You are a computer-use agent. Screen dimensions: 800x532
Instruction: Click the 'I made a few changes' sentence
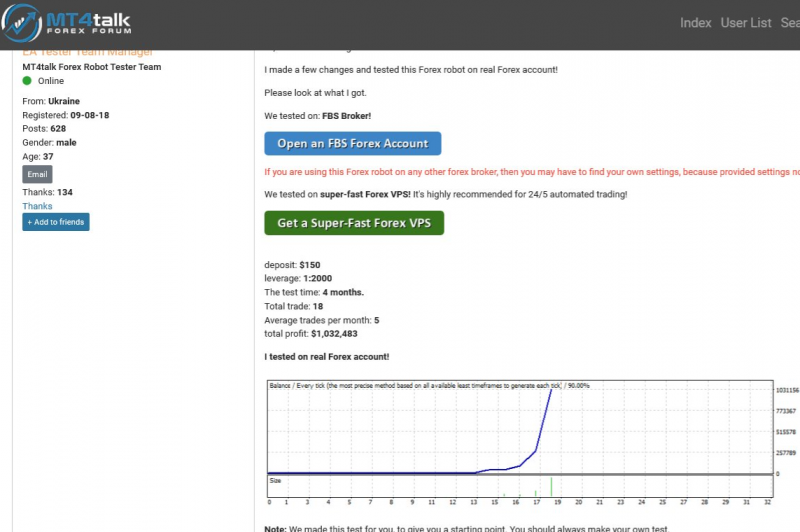[411, 70]
